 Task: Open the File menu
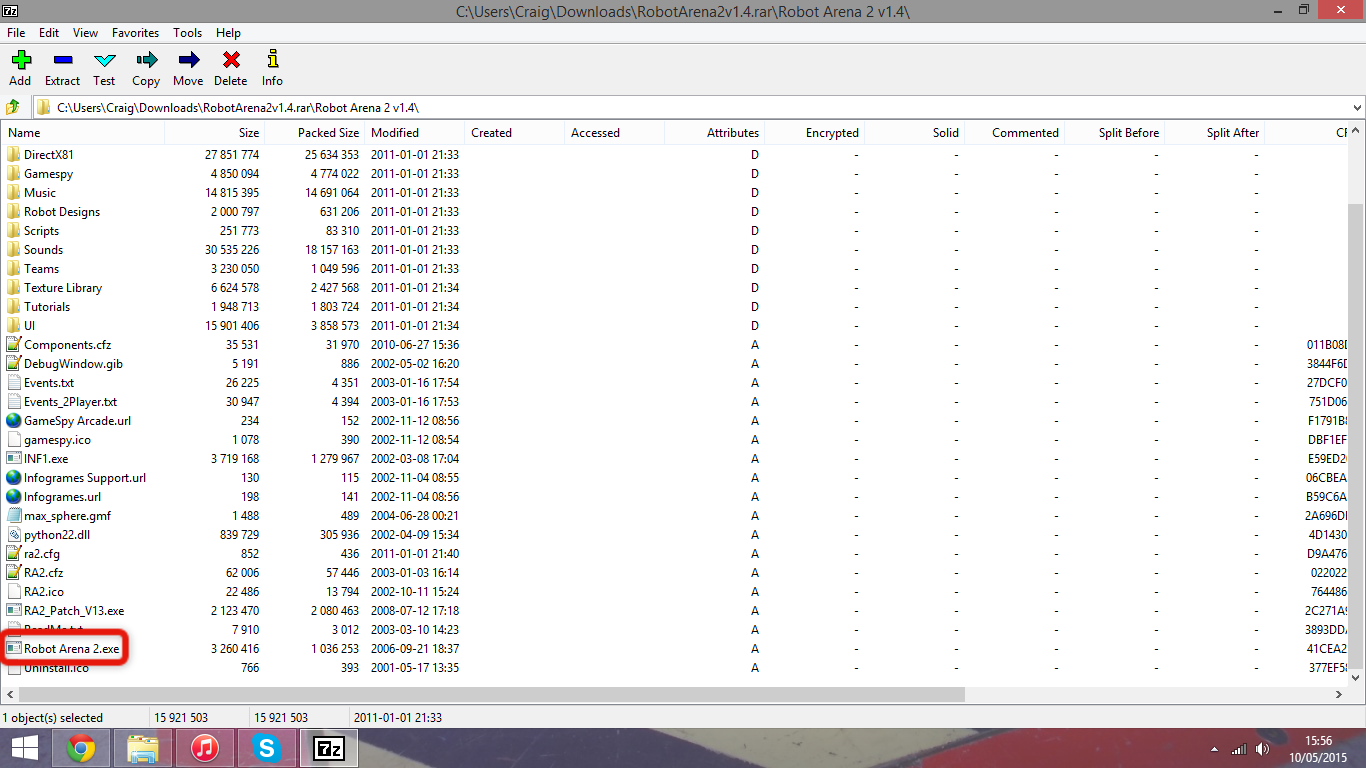click(x=16, y=33)
